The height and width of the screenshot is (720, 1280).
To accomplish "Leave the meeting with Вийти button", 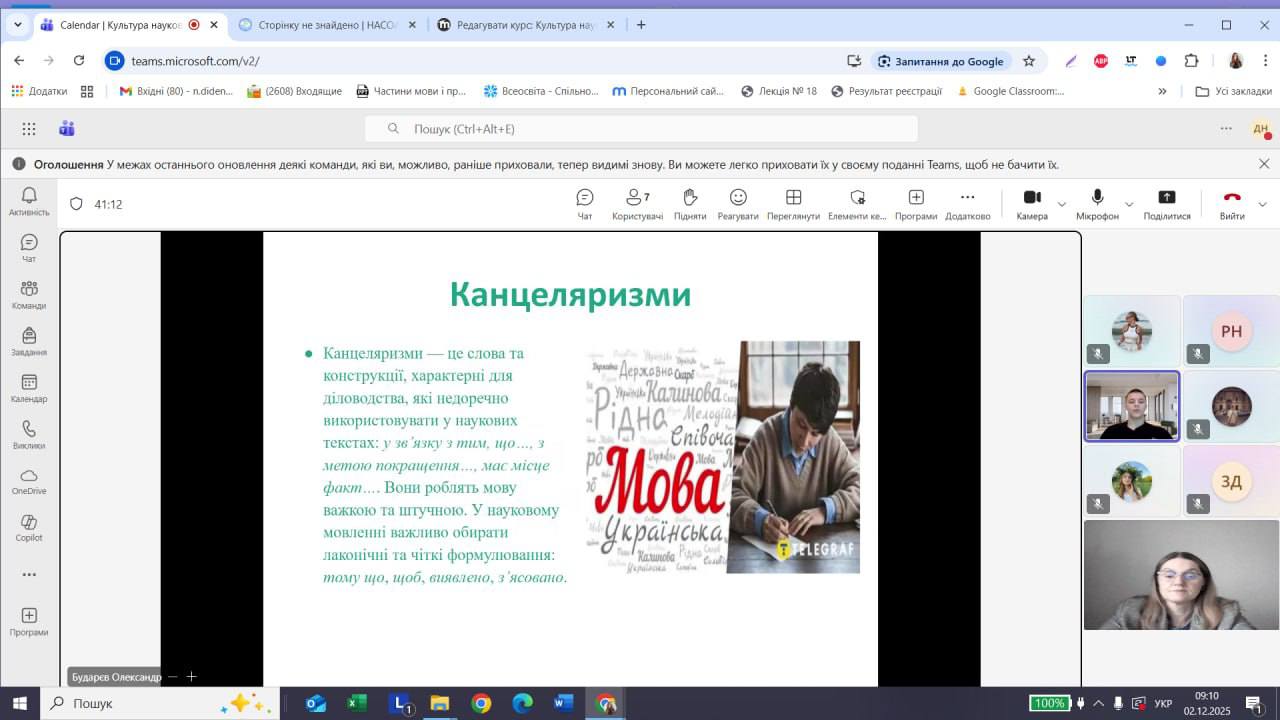I will pos(1232,203).
